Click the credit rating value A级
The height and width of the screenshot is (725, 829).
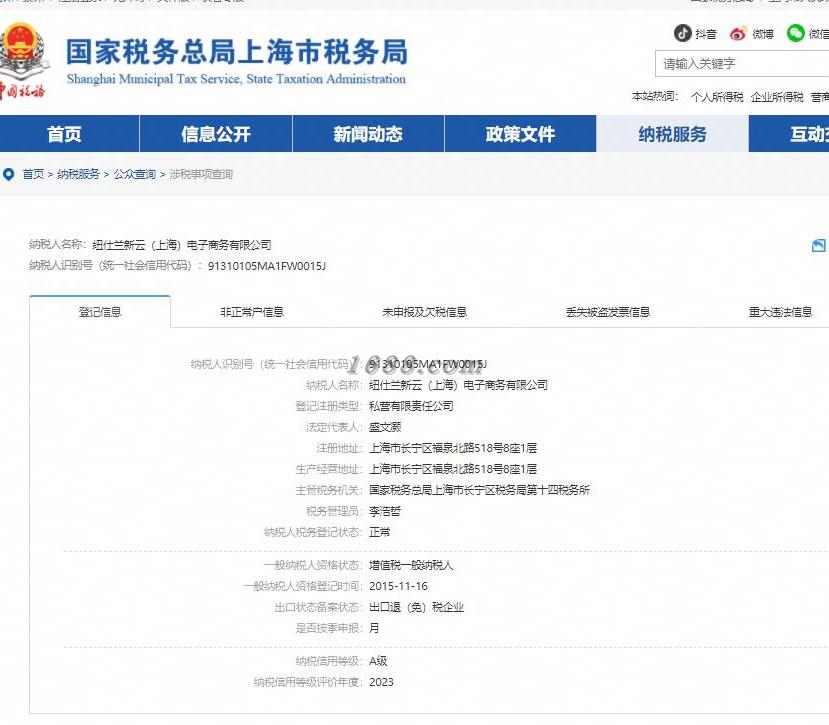pos(378,661)
